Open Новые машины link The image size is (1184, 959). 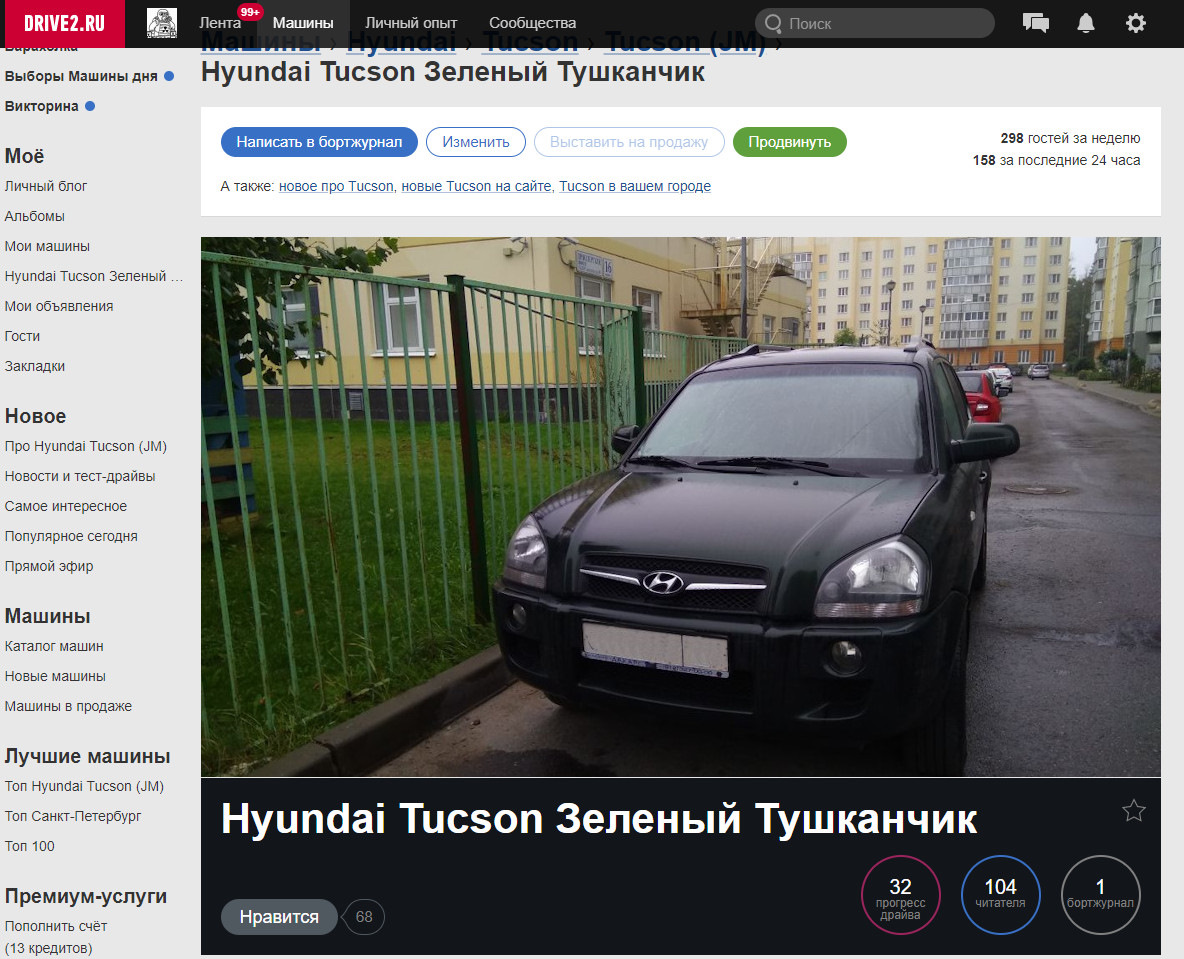[55, 677]
